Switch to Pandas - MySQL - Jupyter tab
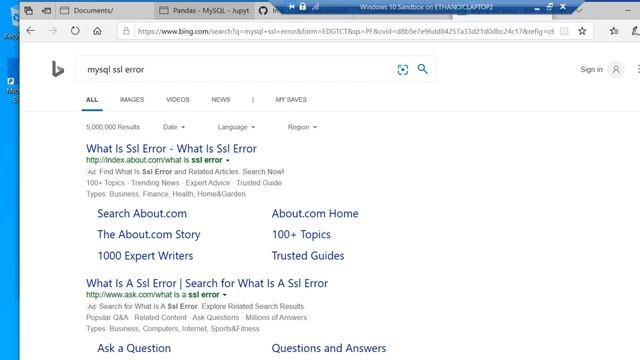The height and width of the screenshot is (360, 640). (x=205, y=11)
